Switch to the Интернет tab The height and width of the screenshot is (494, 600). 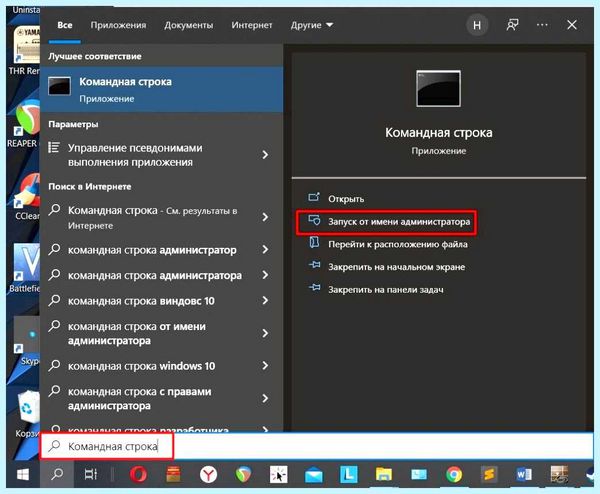pyautogui.click(x=252, y=25)
